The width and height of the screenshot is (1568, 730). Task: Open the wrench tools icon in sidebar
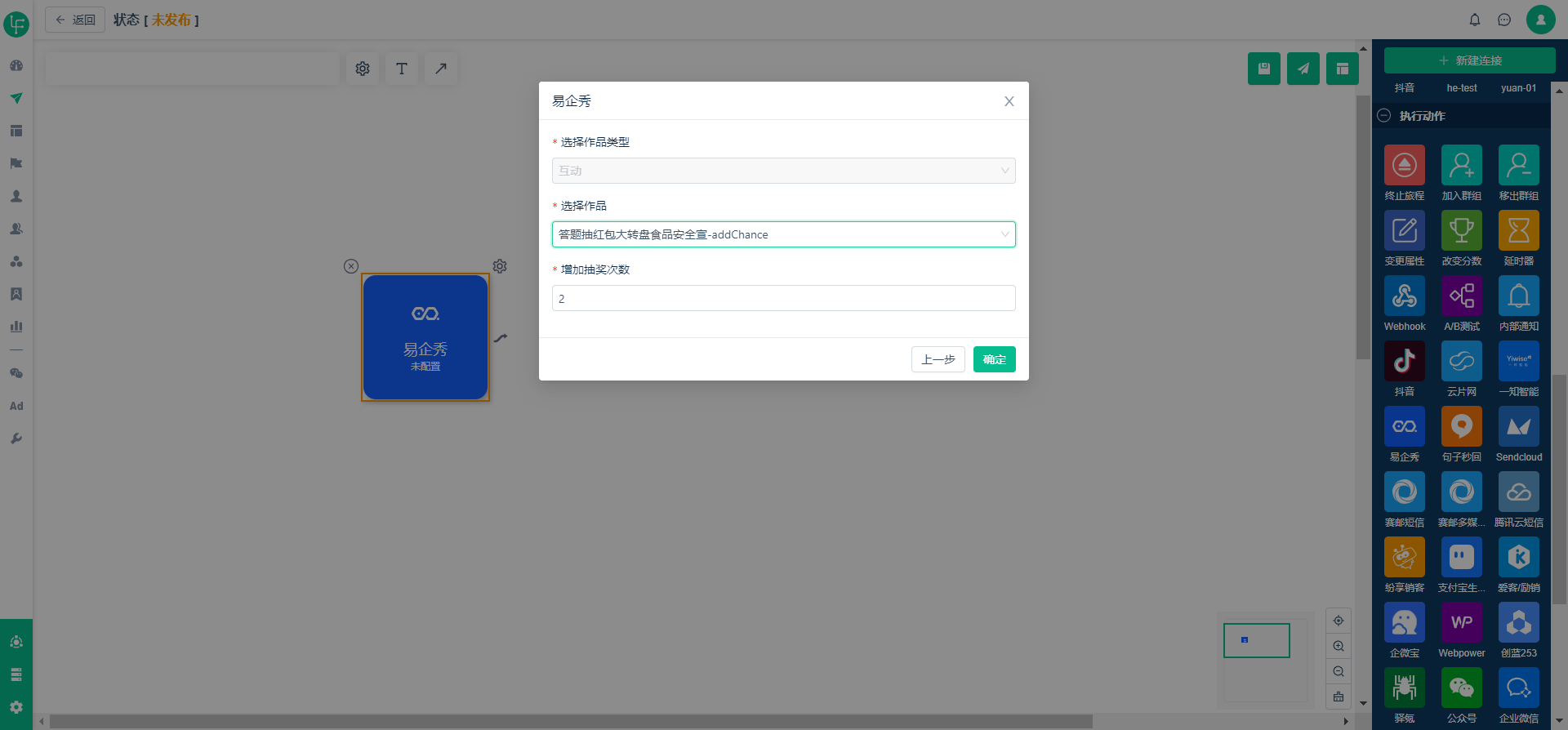16,438
